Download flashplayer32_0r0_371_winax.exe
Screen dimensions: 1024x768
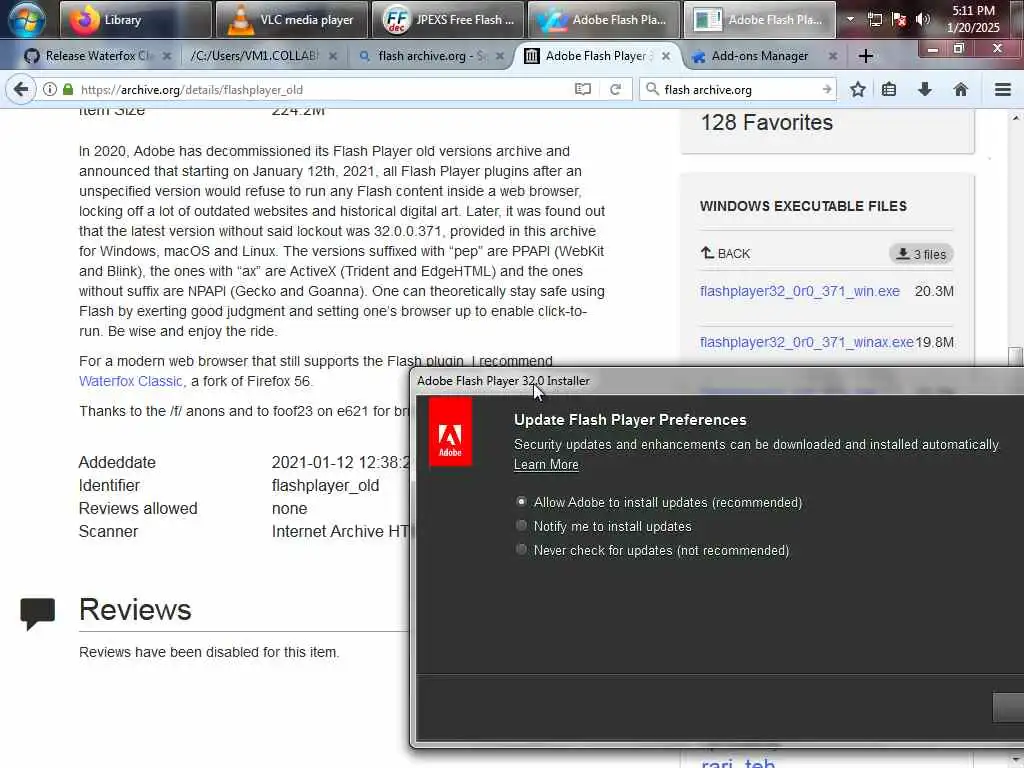[x=807, y=342]
